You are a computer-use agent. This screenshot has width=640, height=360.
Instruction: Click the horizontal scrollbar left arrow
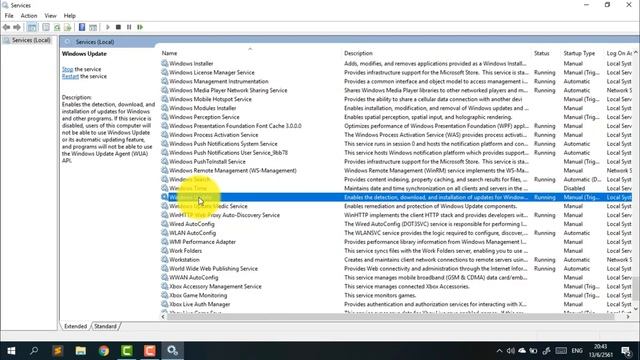click(163, 317)
